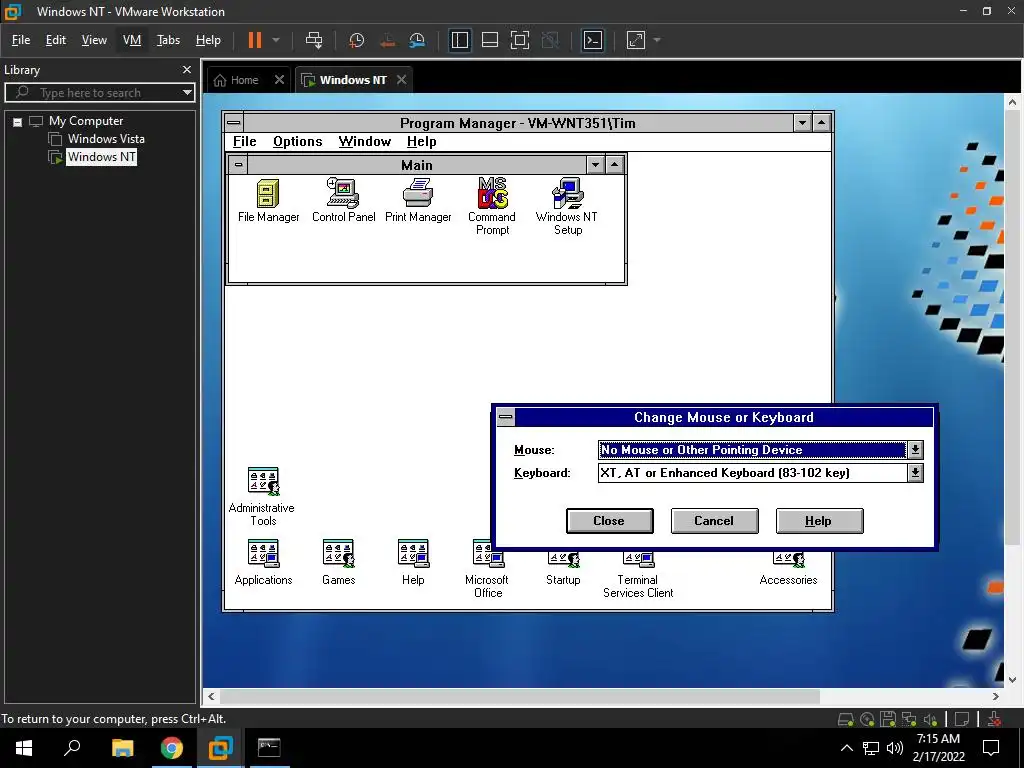Click the CD/DVD drive status icon

867,719
